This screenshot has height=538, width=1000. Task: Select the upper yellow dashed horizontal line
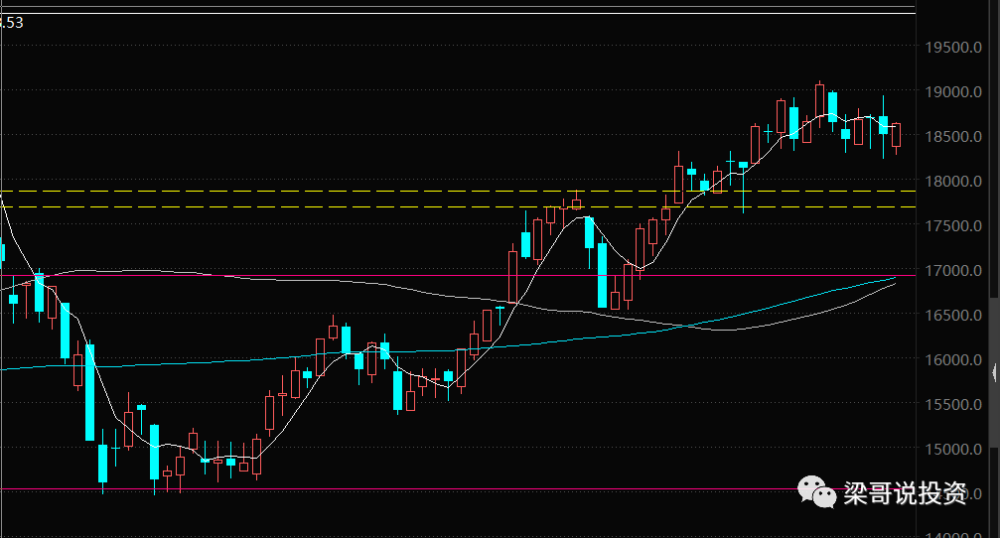point(458,191)
